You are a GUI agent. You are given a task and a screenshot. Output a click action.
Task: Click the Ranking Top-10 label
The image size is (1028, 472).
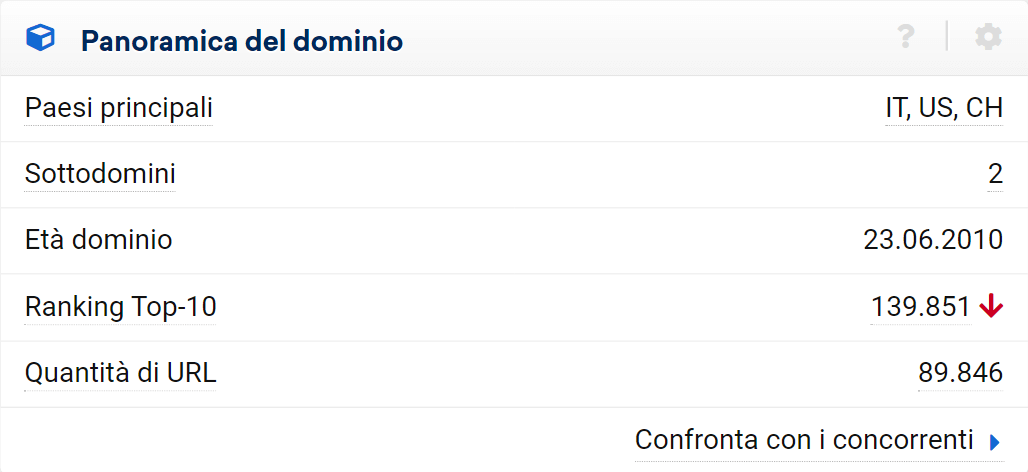(x=120, y=307)
